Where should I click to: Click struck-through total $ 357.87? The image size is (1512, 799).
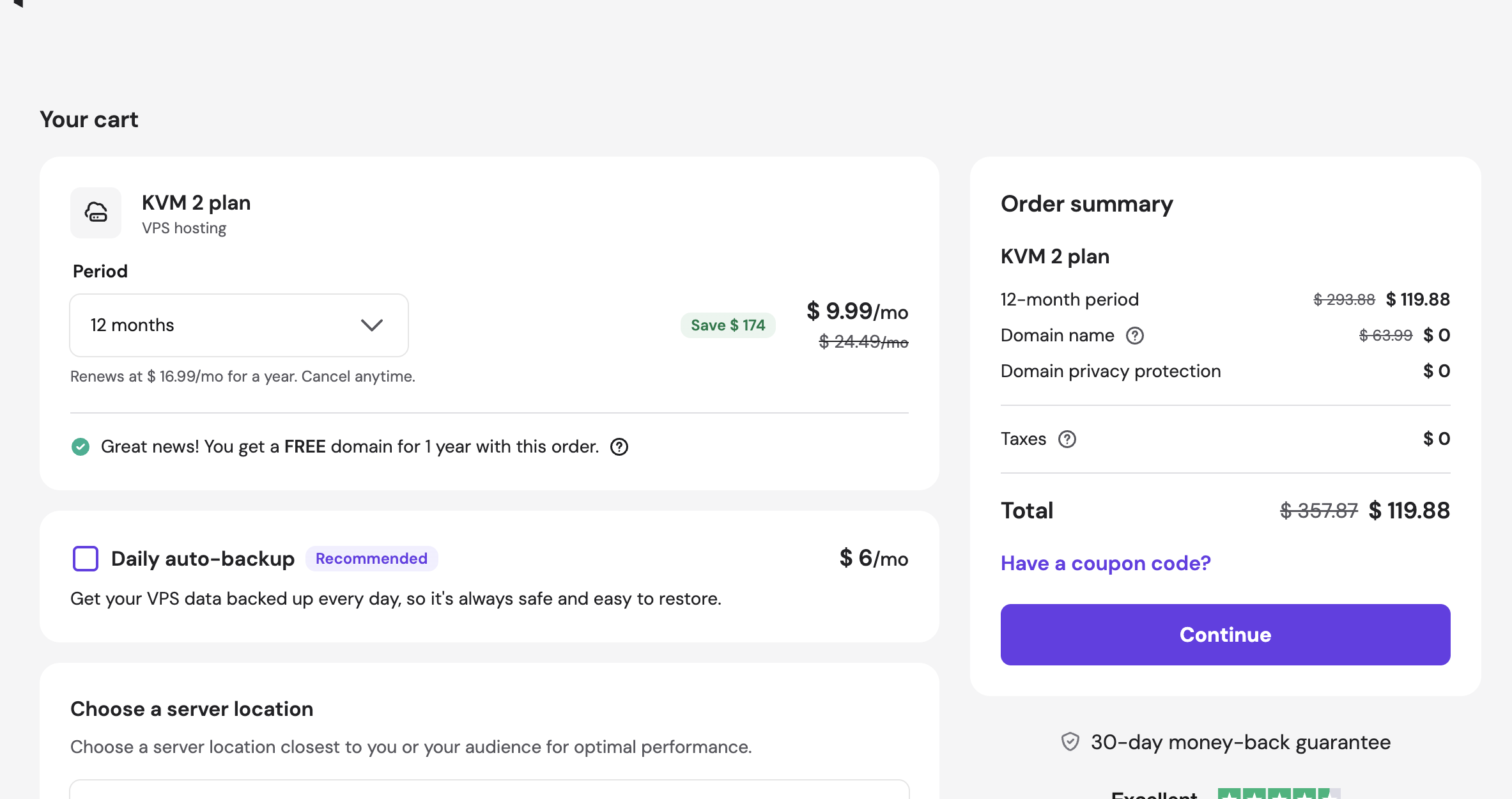click(1319, 511)
